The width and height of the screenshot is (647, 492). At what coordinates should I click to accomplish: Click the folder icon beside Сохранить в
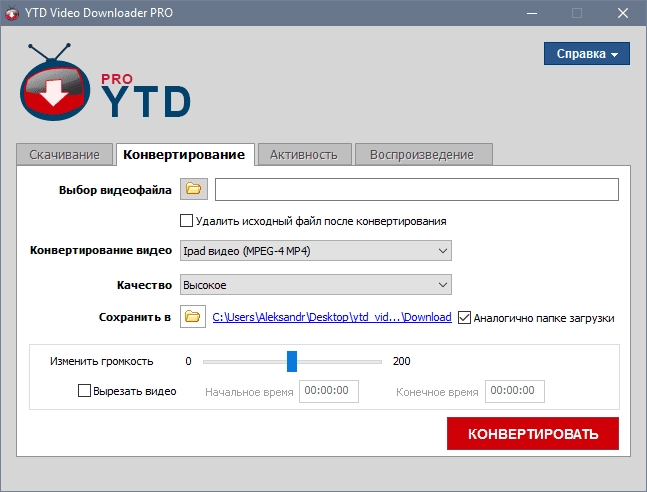click(x=193, y=317)
